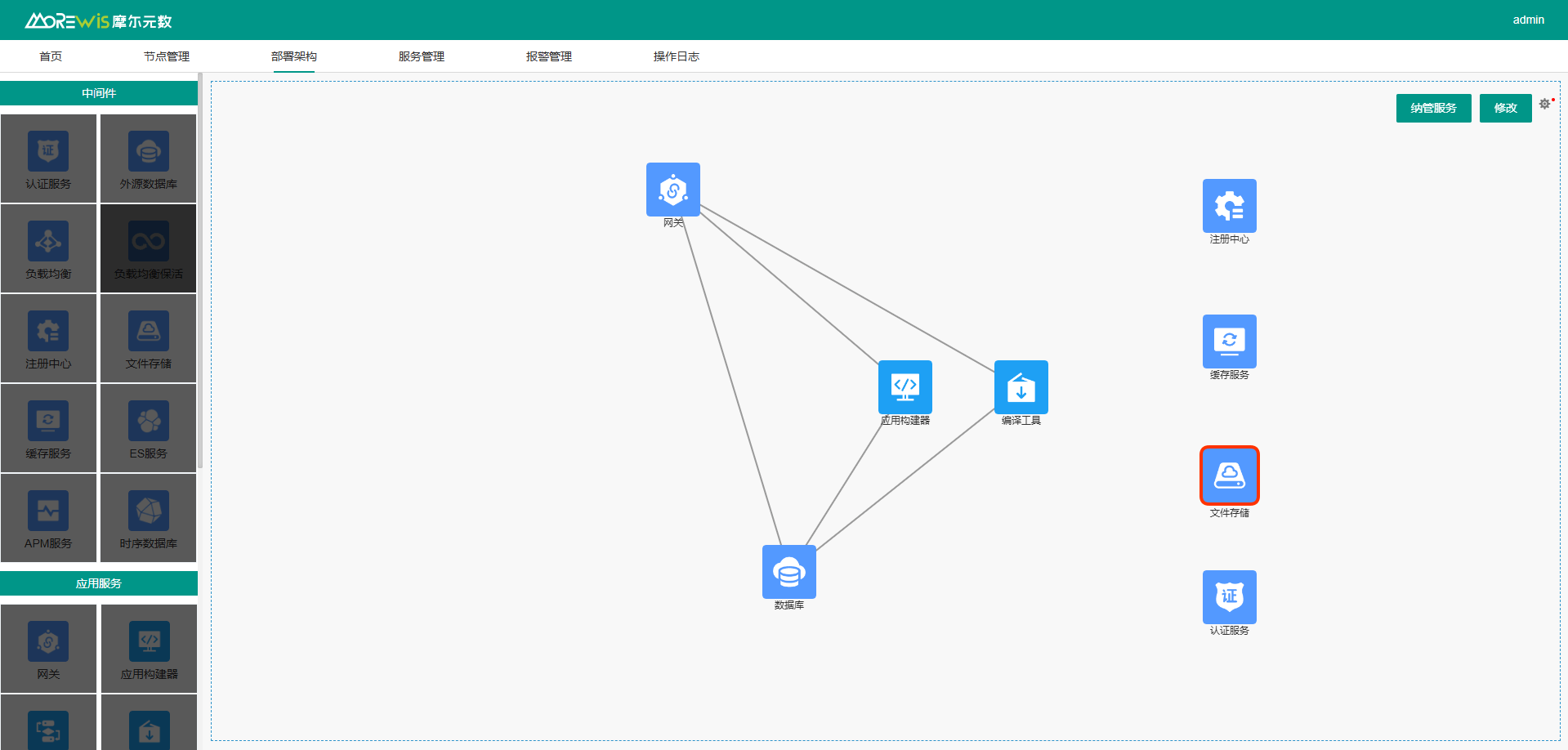Click the 认证服务 node on the canvas

coord(1229,597)
